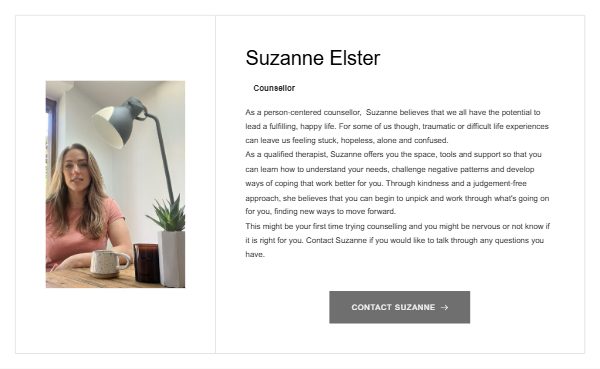Open Suzanne's profile photo
This screenshot has width=600, height=369.
(x=115, y=184)
